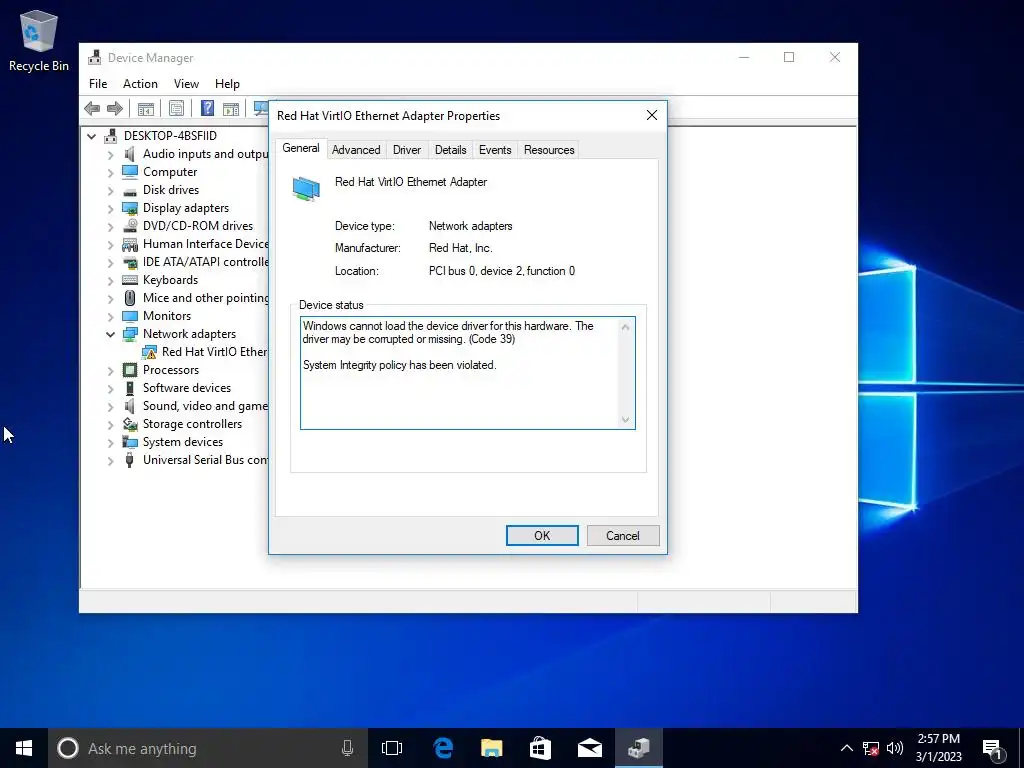The height and width of the screenshot is (768, 1024).
Task: Select the DESKTOP-4BSFIID computer icon
Action: [112, 136]
